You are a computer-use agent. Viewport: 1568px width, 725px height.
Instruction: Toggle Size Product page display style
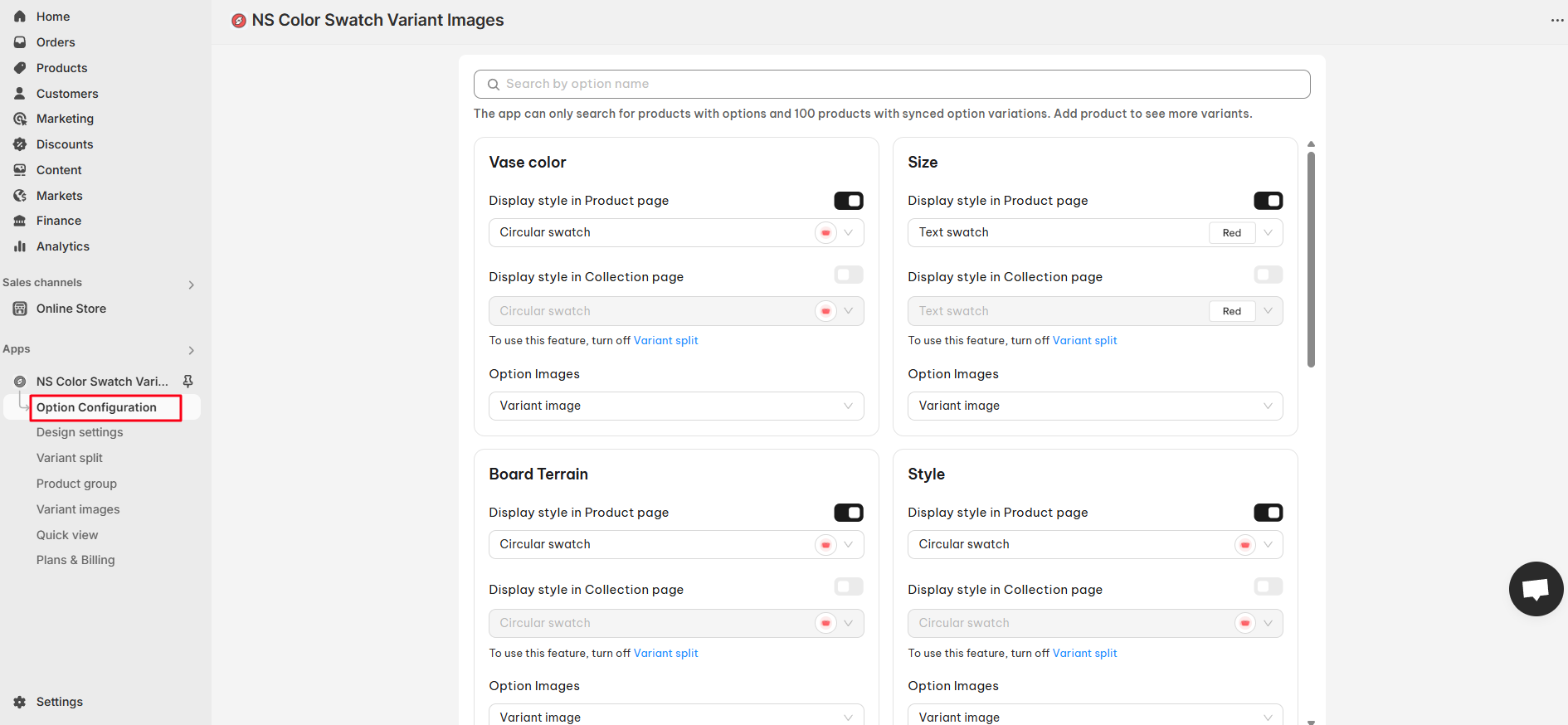pyautogui.click(x=1268, y=201)
